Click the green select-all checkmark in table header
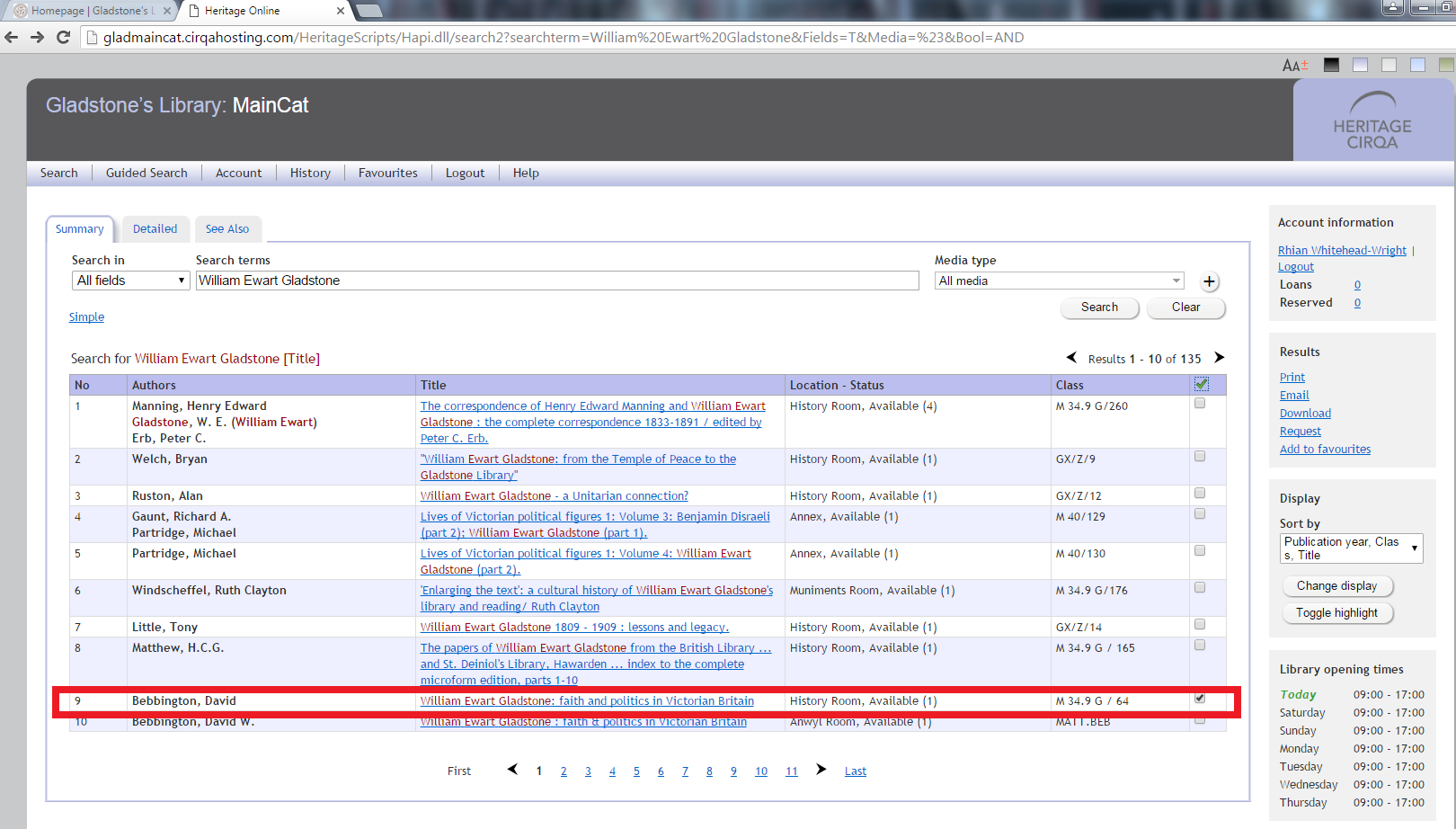The width and height of the screenshot is (1456, 829). 1201,385
